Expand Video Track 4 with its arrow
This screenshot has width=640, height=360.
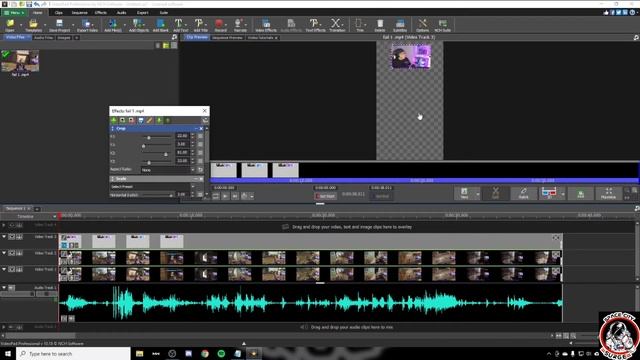pos(4,225)
